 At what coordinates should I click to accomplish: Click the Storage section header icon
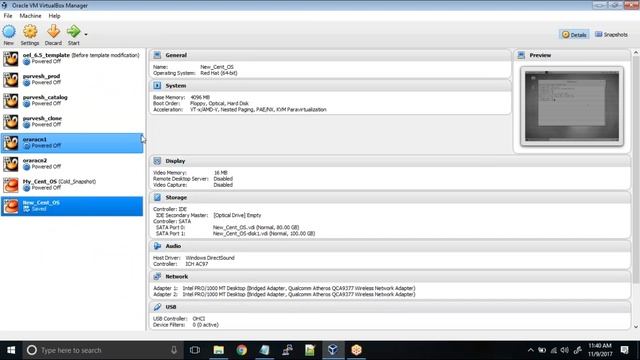(x=157, y=198)
